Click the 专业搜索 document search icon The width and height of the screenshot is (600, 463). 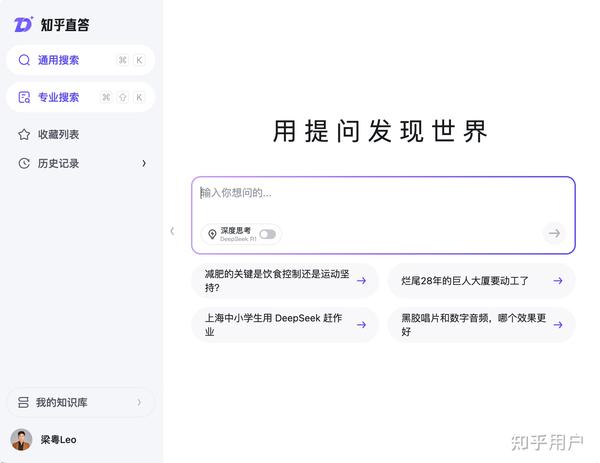(x=25, y=97)
